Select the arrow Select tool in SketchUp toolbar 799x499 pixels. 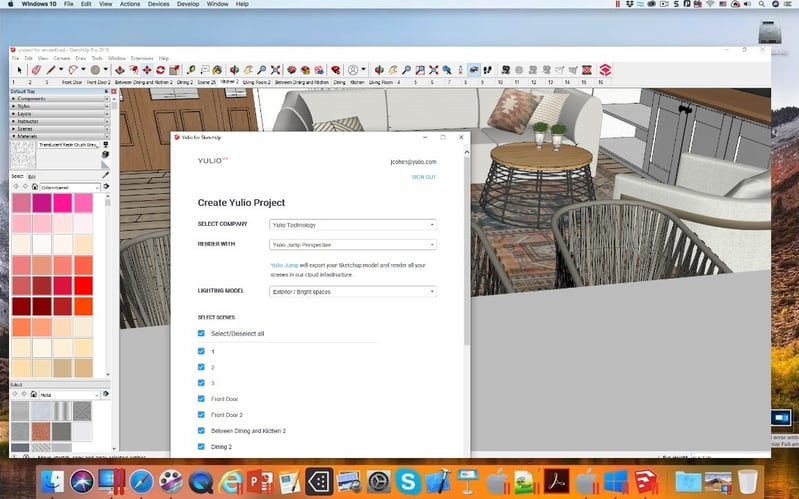19,70
